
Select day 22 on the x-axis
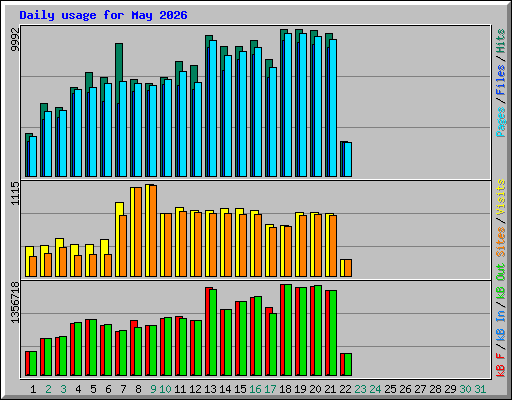[345, 389]
